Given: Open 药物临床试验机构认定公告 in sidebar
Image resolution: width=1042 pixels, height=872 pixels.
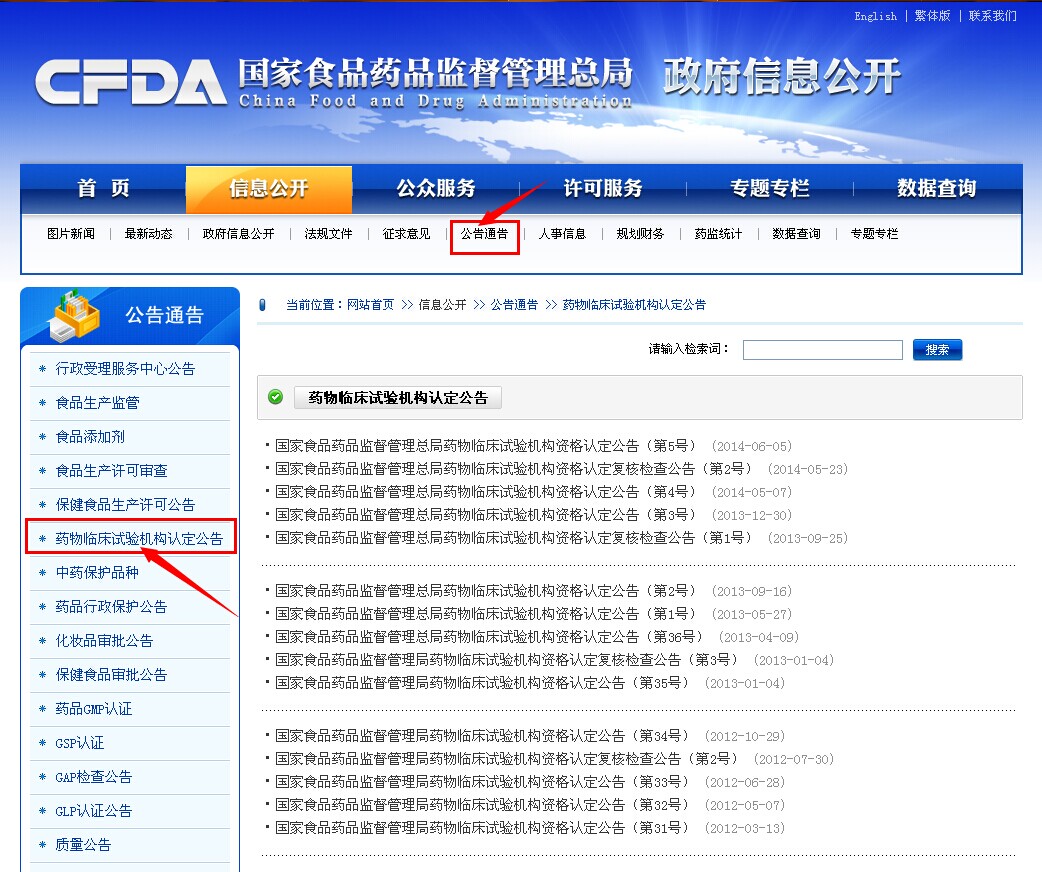Looking at the screenshot, I should (x=139, y=539).
